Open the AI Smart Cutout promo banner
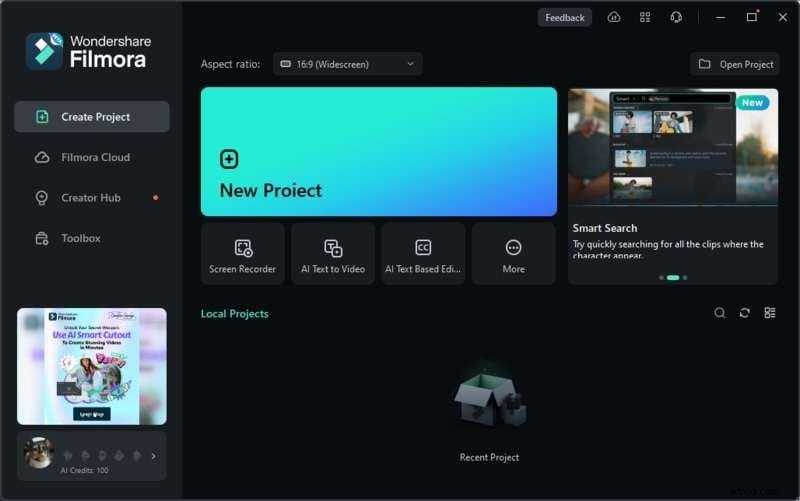 click(x=92, y=366)
